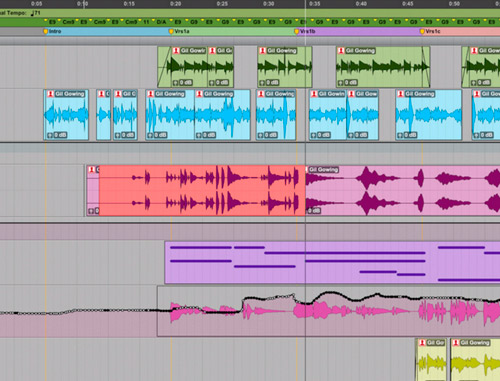The width and height of the screenshot is (500, 381).
Task: Click red icon on blue clip starting near 0:43
Action: point(401,94)
